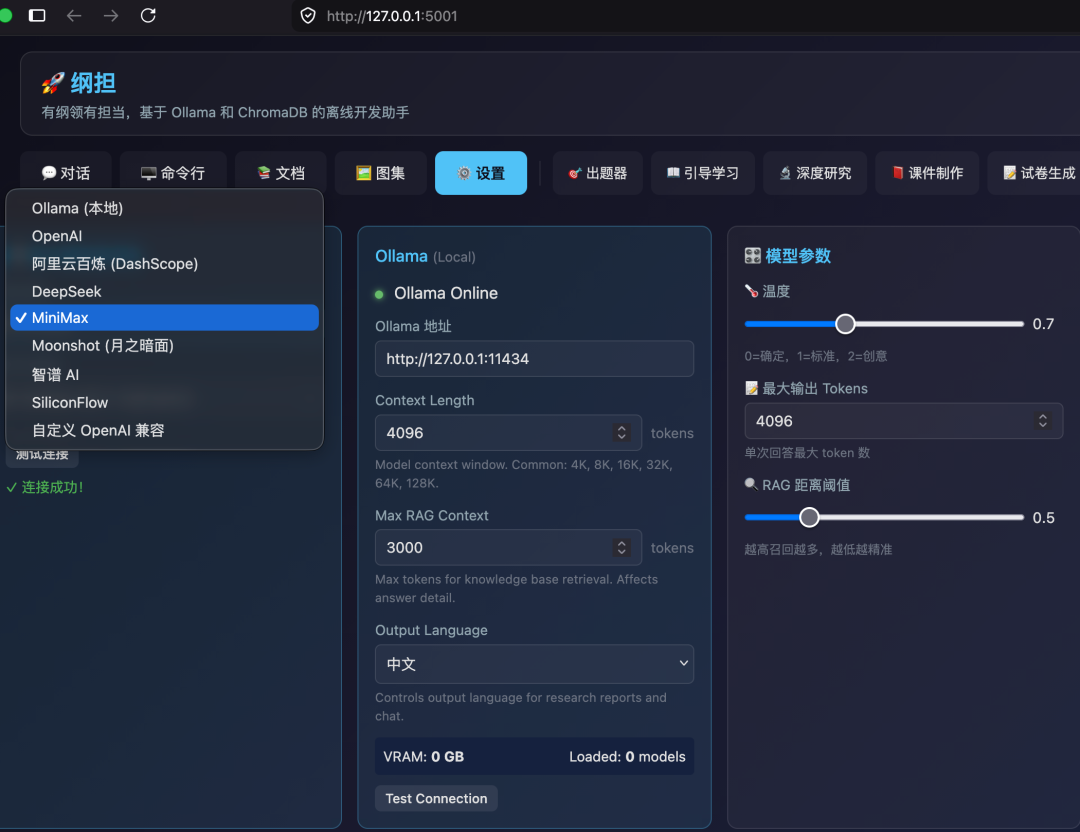Select the 设置 settings tab
This screenshot has width=1080, height=832.
[x=481, y=173]
